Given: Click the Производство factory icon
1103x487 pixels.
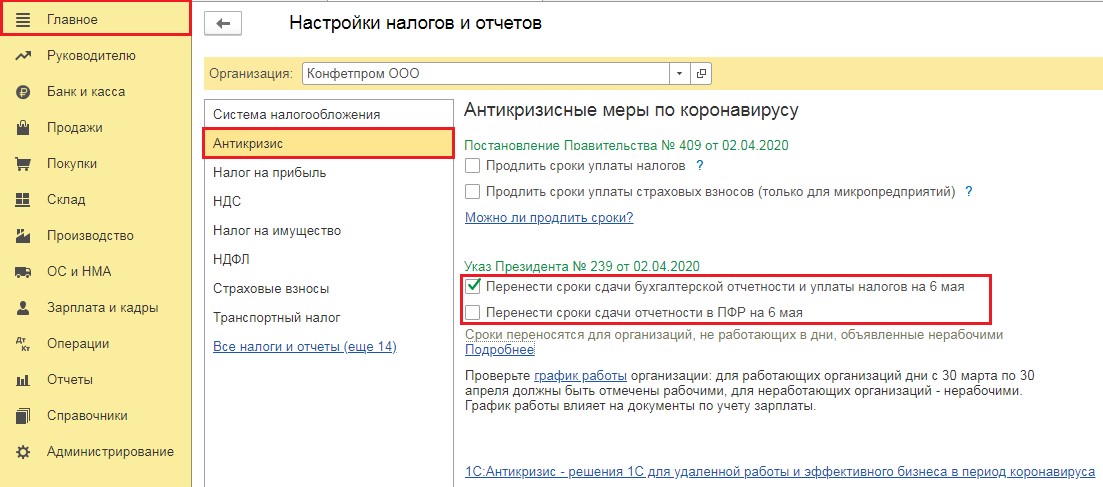Looking at the screenshot, I should [x=23, y=235].
